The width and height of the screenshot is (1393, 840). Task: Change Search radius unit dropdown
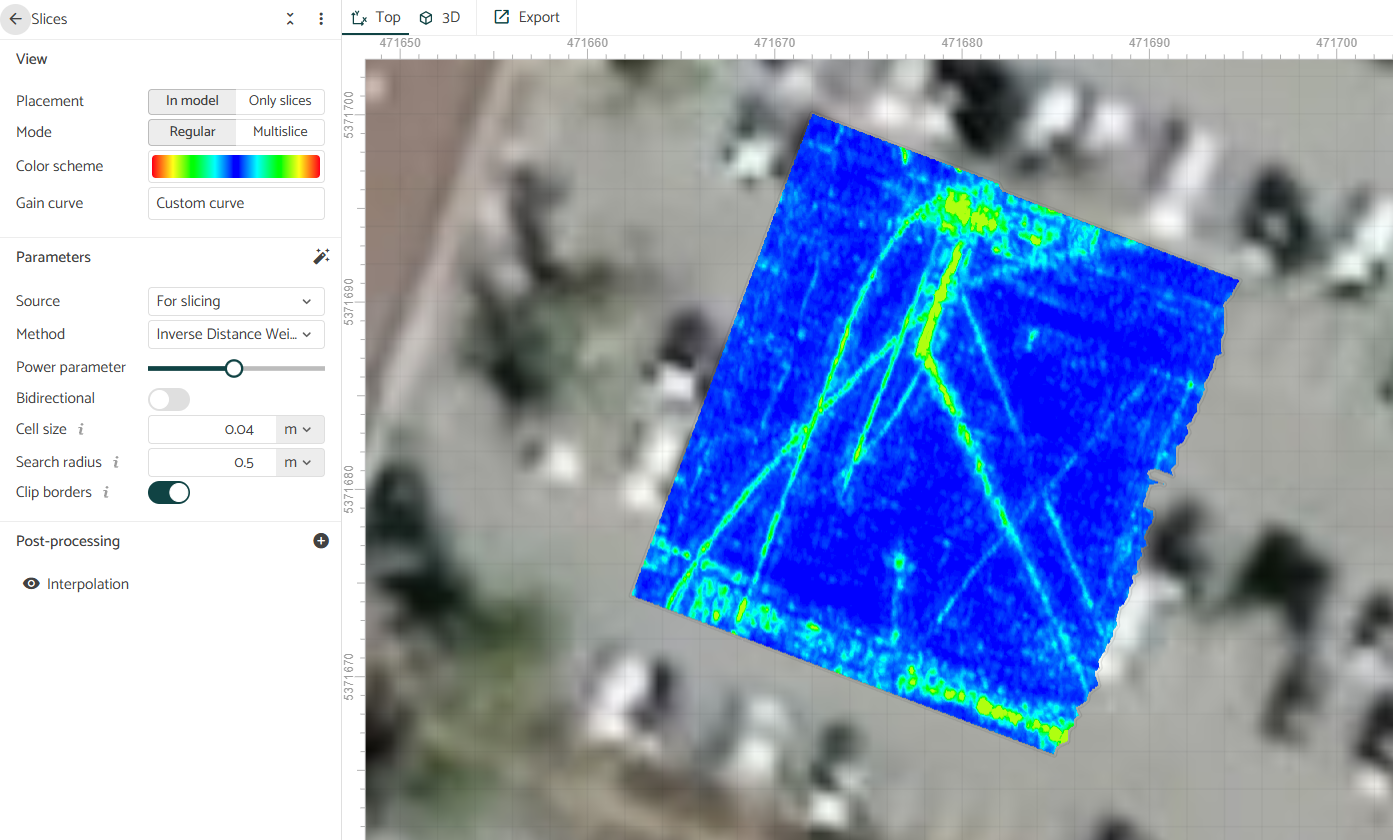pos(300,462)
